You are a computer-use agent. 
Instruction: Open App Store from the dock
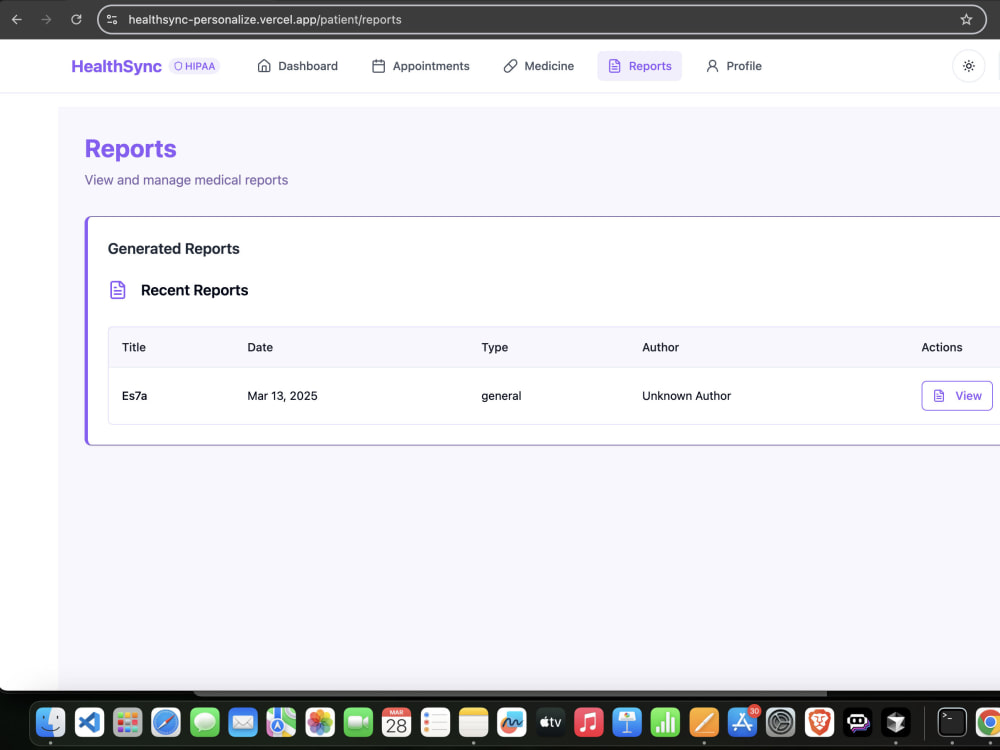coord(742,723)
